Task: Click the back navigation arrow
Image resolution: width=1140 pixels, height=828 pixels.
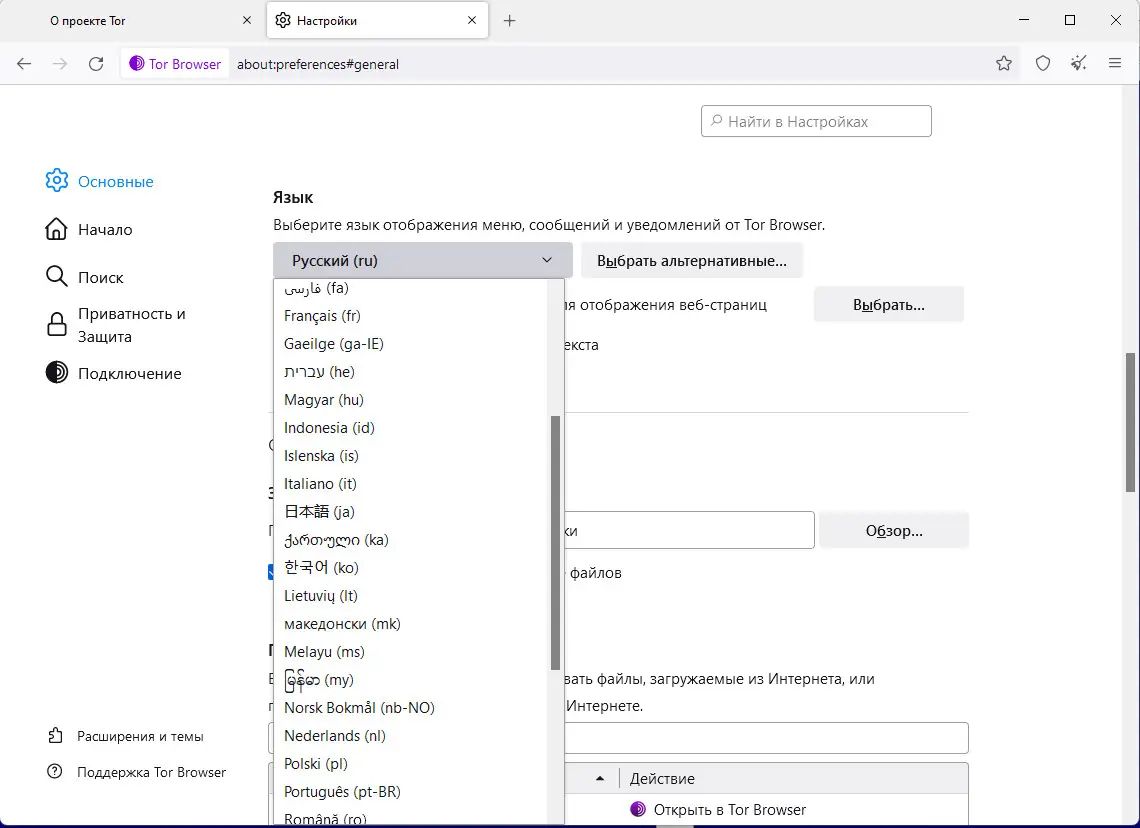Action: click(x=24, y=64)
